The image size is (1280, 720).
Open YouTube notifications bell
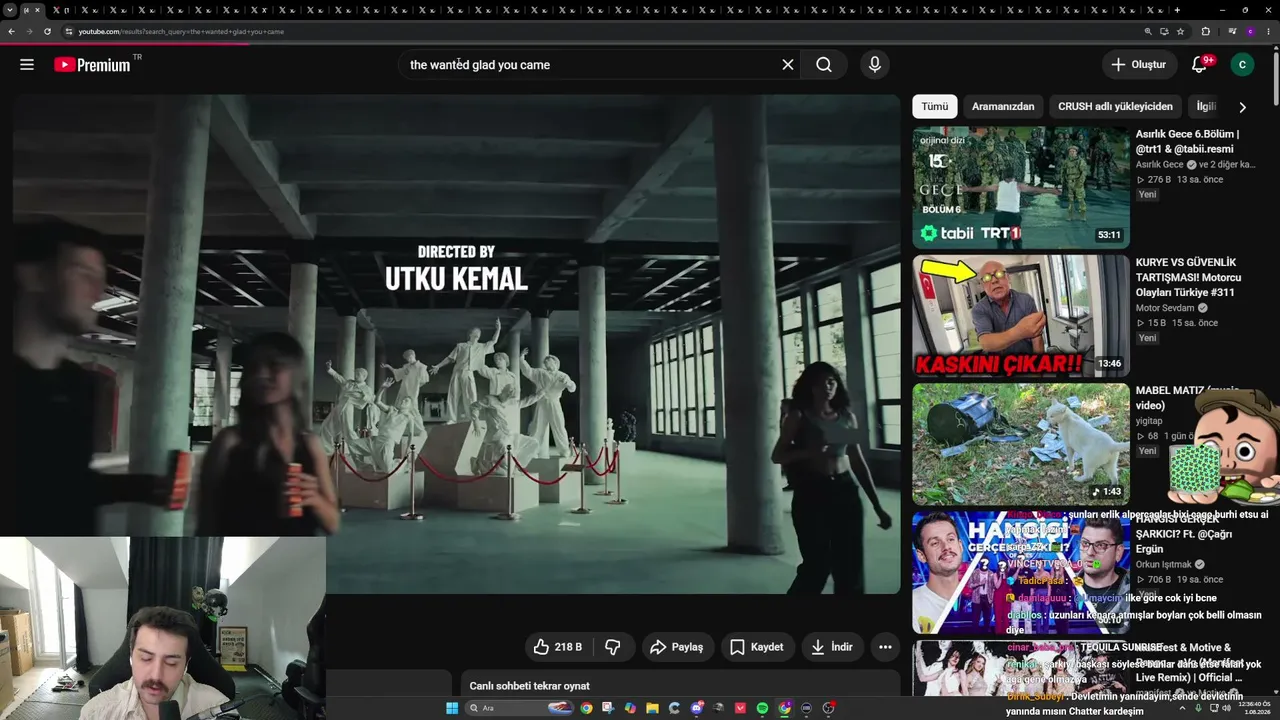click(1200, 65)
